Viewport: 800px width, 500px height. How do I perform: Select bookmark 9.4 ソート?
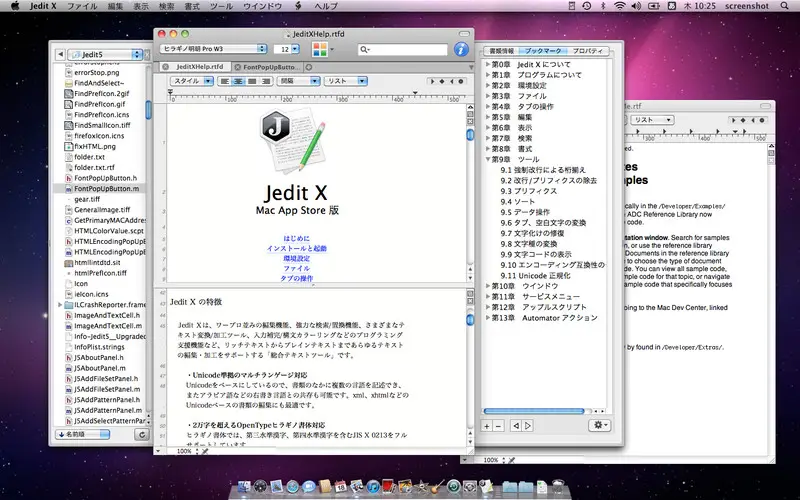click(517, 202)
